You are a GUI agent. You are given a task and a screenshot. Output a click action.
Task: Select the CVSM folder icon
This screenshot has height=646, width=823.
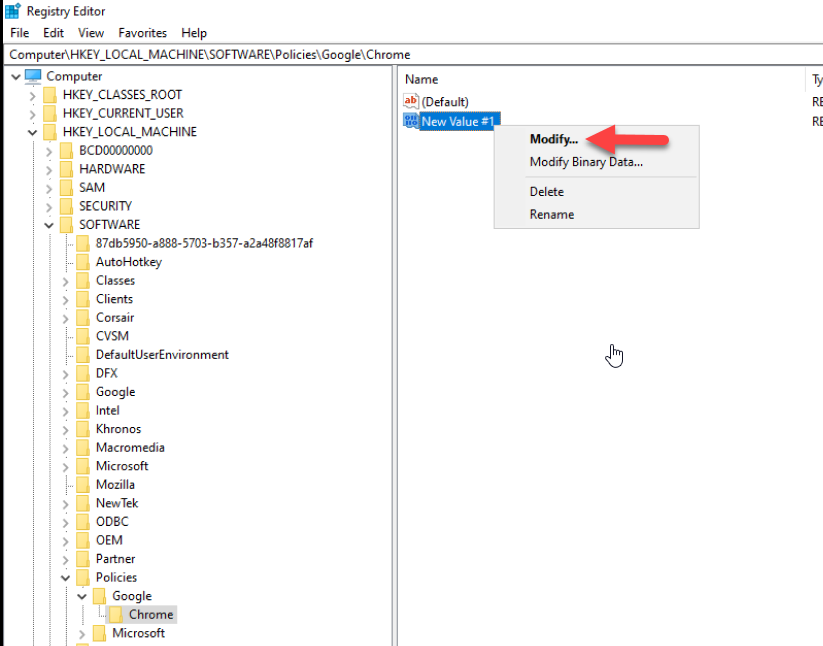point(83,336)
